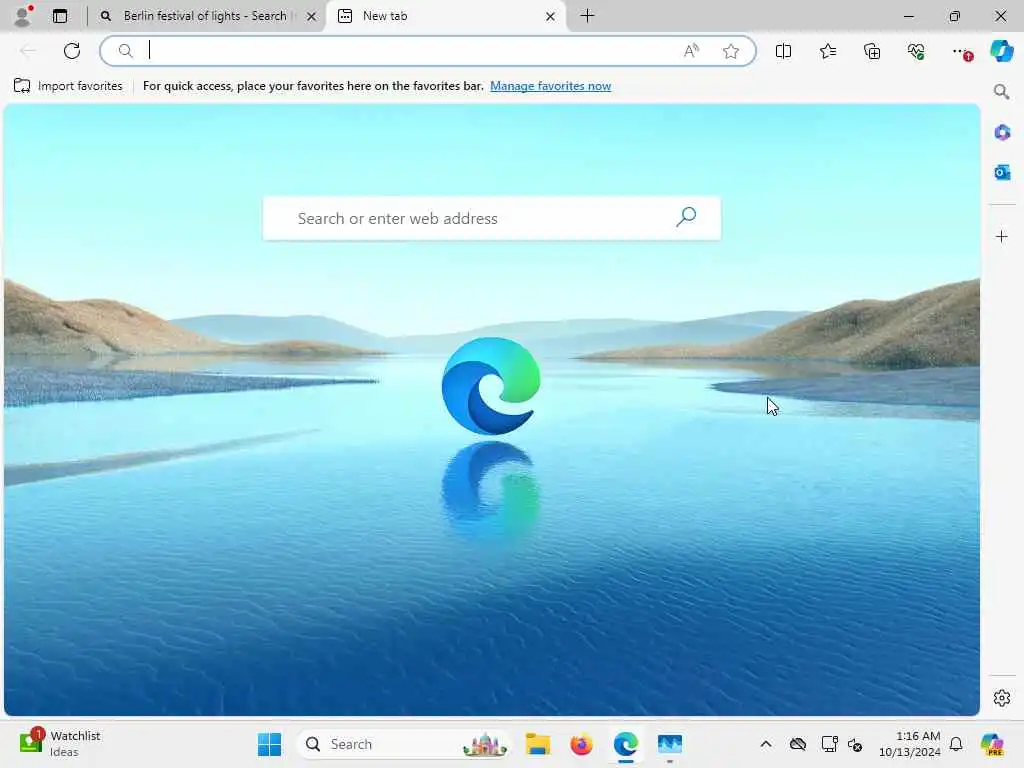Open the sidebar Search icon
Screen dimensions: 1024x768
1001,92
